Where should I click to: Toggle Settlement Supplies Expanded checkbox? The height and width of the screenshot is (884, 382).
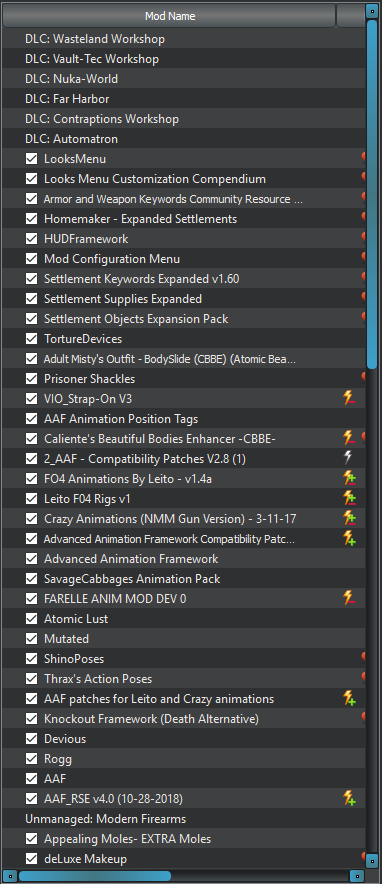coord(32,299)
